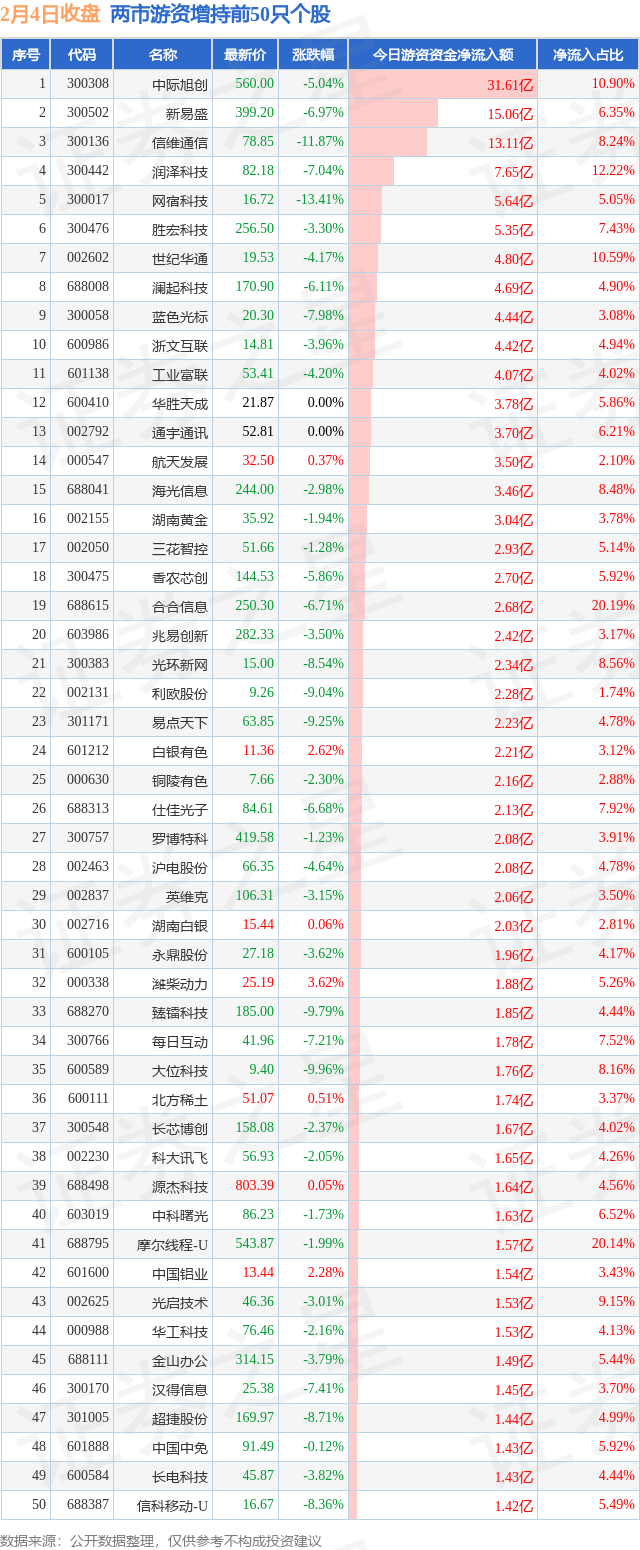Image resolution: width=640 pixels, height=1550 pixels.
Task: Select stock name 通宇通讯
Action: [x=180, y=432]
